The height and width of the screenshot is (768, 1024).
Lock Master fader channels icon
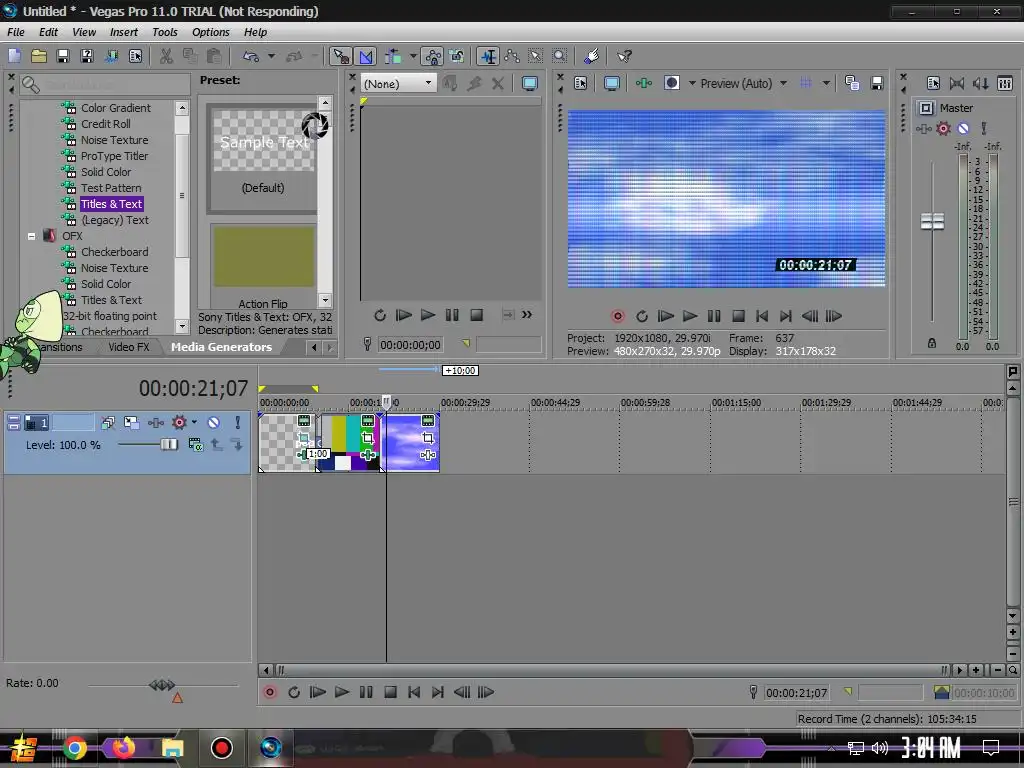[932, 343]
